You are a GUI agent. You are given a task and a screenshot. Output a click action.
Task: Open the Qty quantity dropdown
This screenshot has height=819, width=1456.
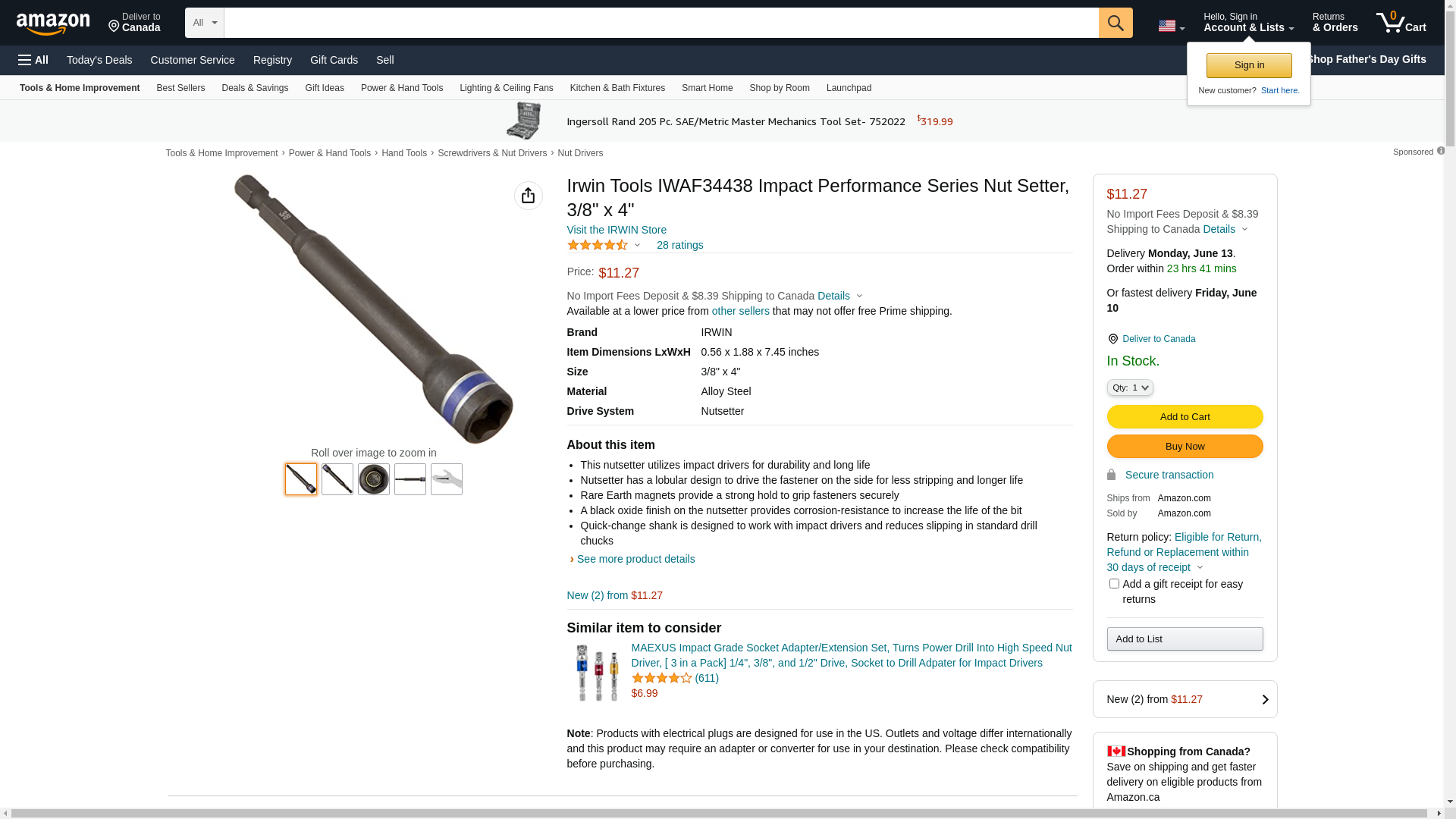pos(1130,388)
